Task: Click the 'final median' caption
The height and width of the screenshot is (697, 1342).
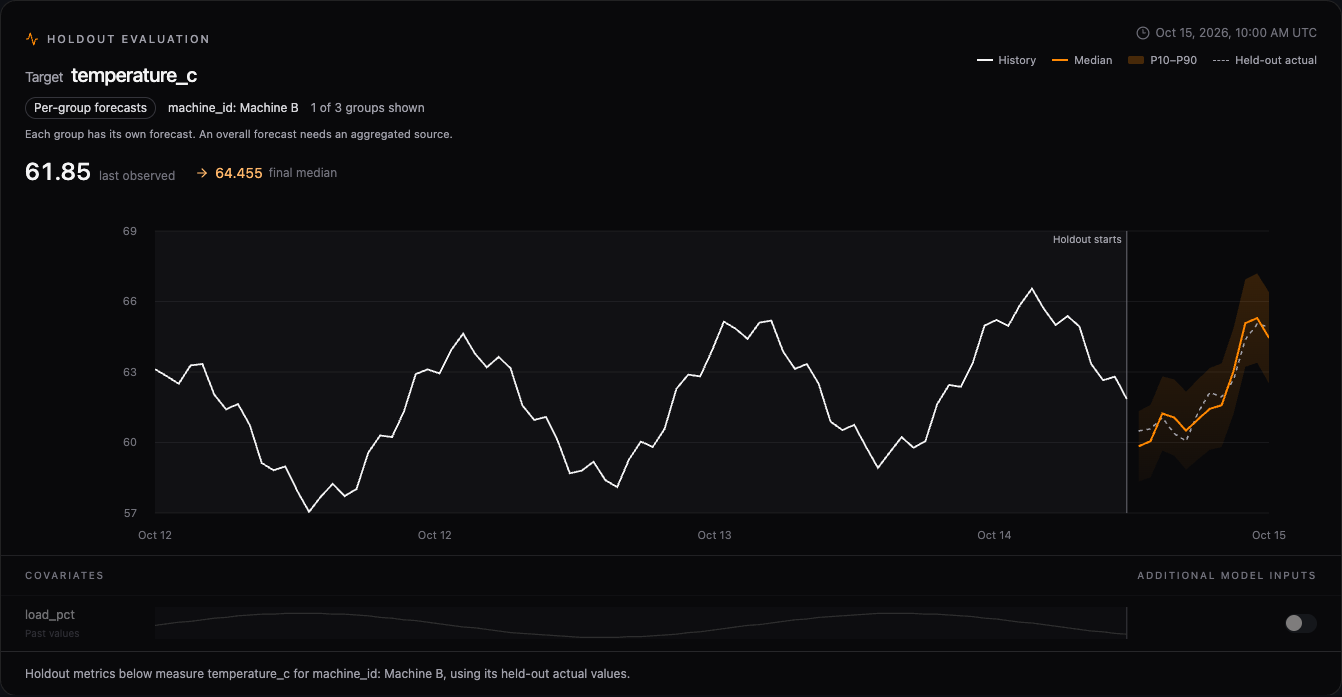Action: click(303, 173)
